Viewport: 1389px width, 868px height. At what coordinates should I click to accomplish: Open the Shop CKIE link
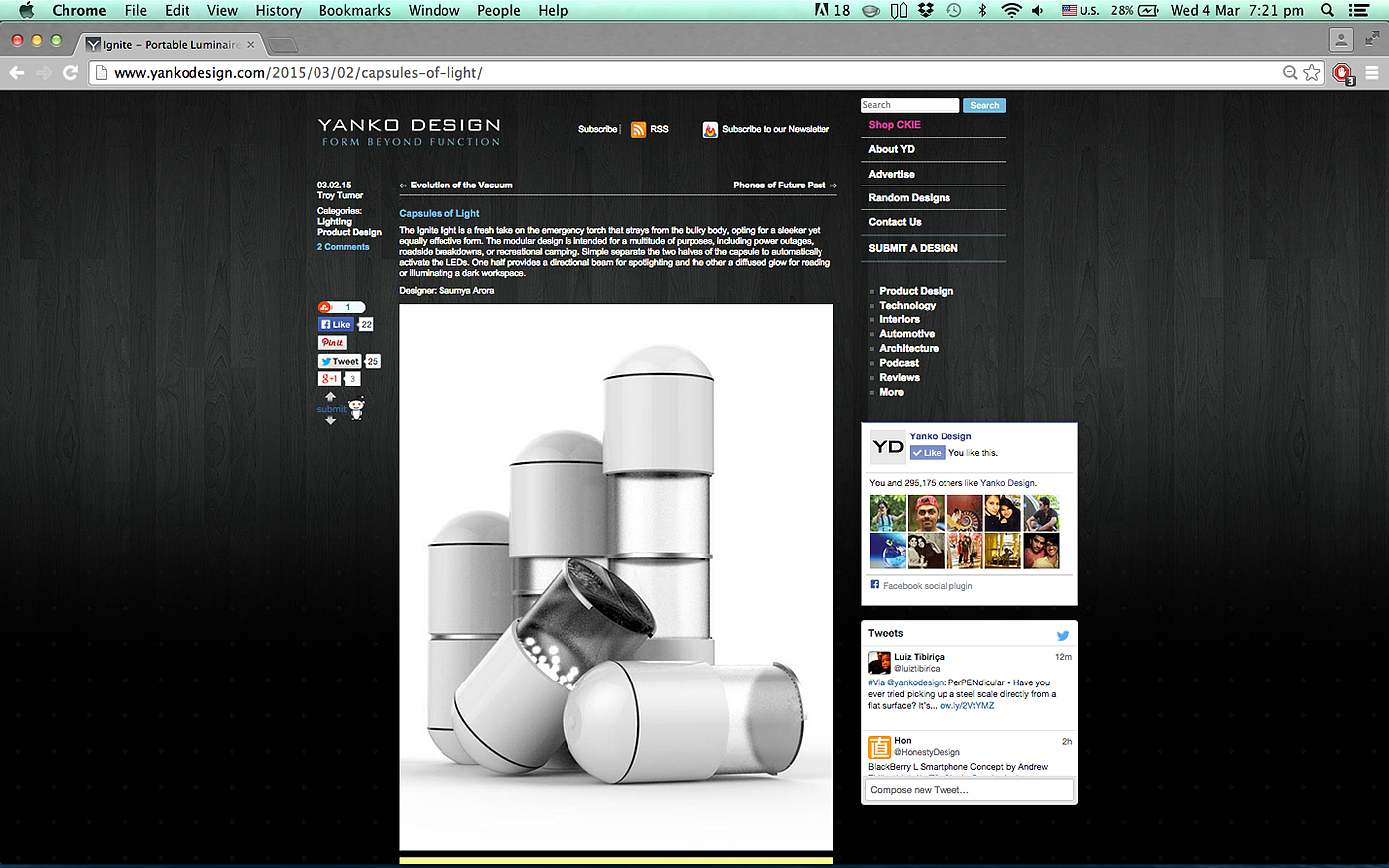895,125
